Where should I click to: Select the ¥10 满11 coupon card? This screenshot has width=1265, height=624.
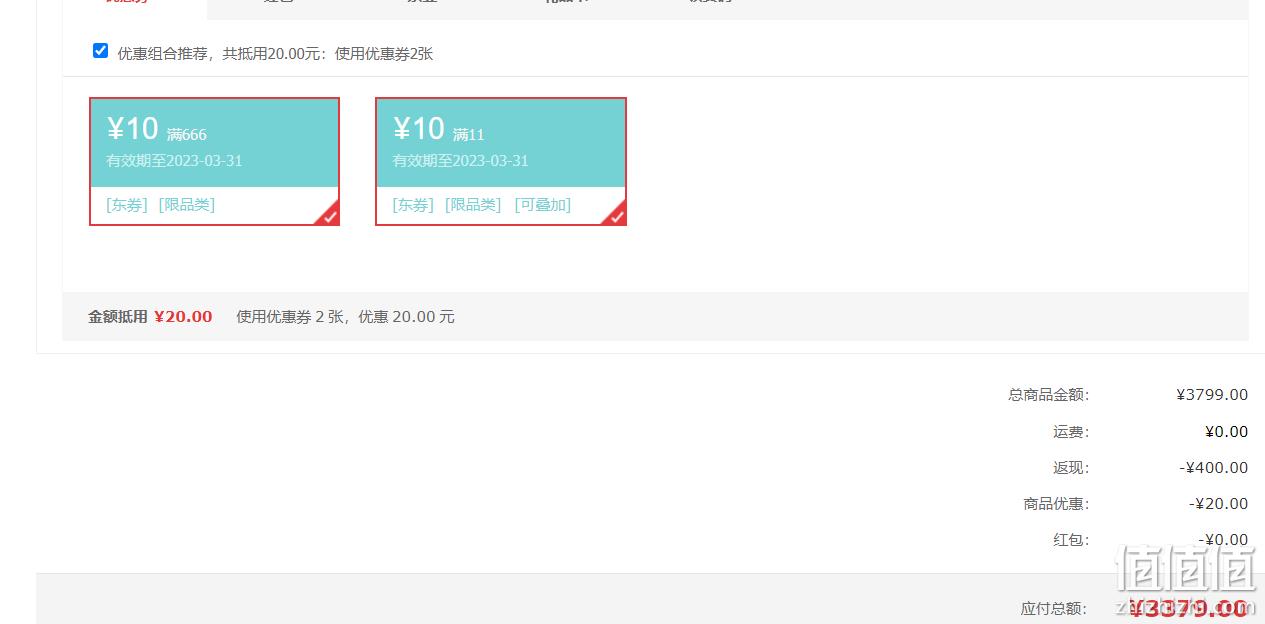tap(501, 161)
